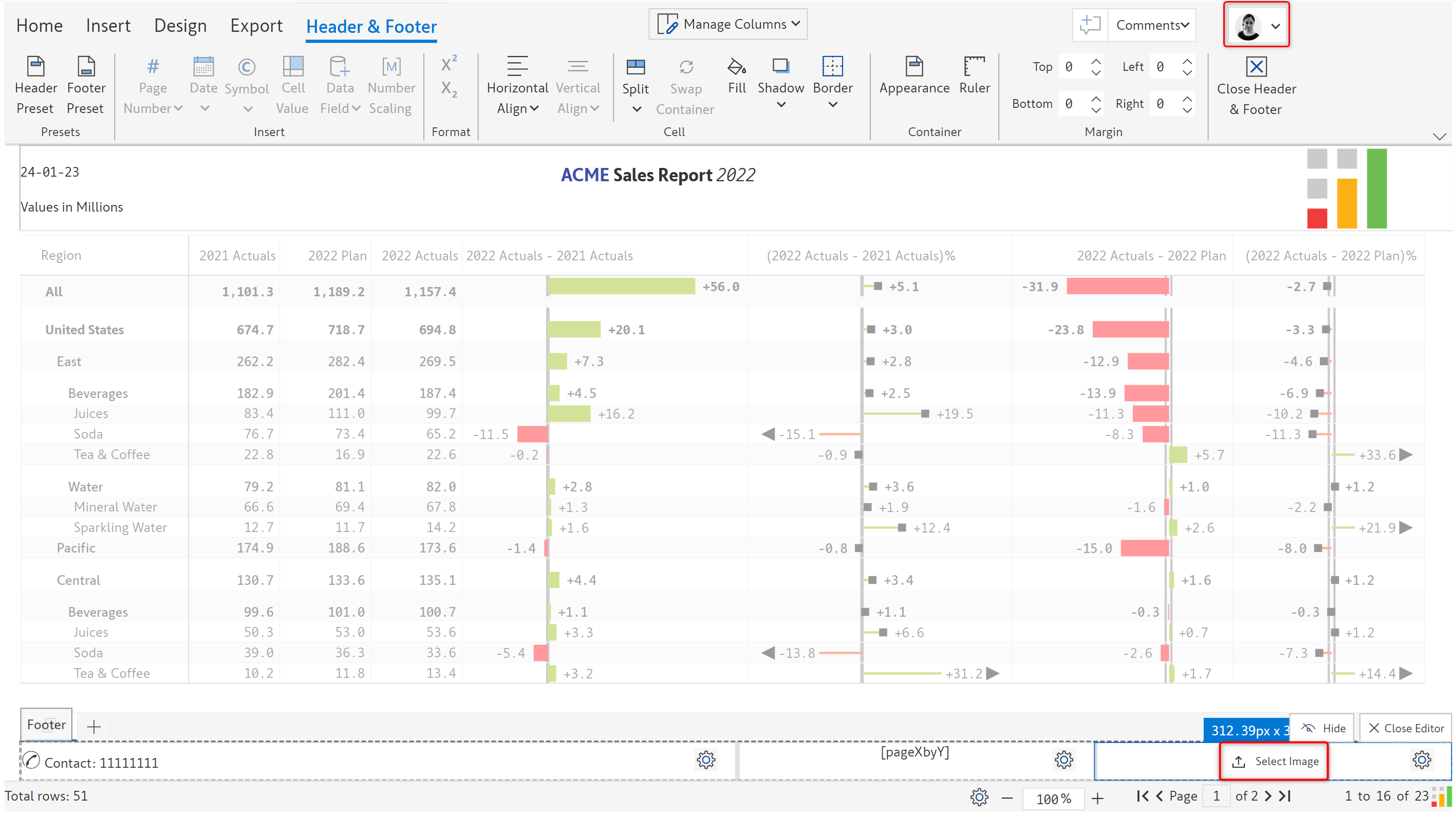
Task: Open the Export tab
Action: (x=256, y=26)
